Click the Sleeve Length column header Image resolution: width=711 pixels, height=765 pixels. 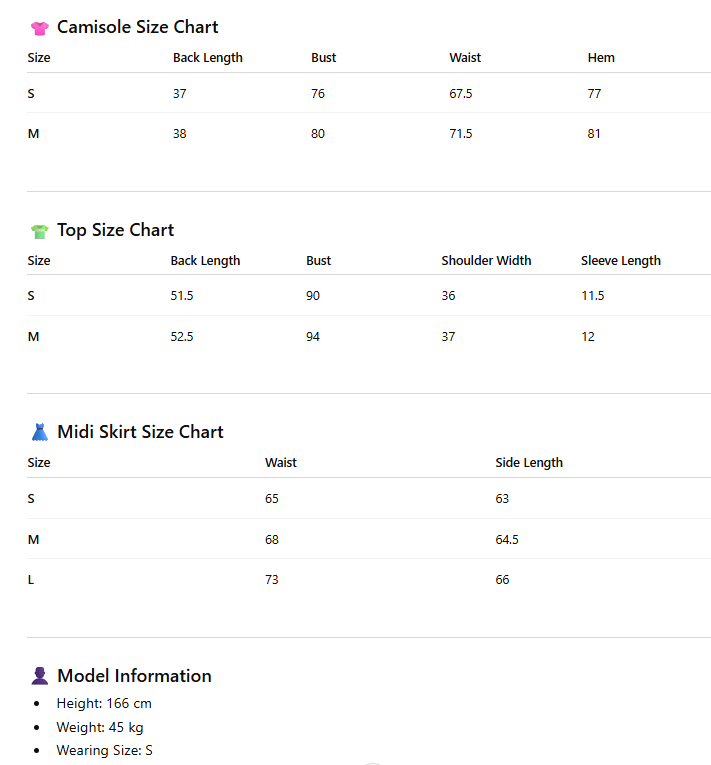[x=621, y=261]
